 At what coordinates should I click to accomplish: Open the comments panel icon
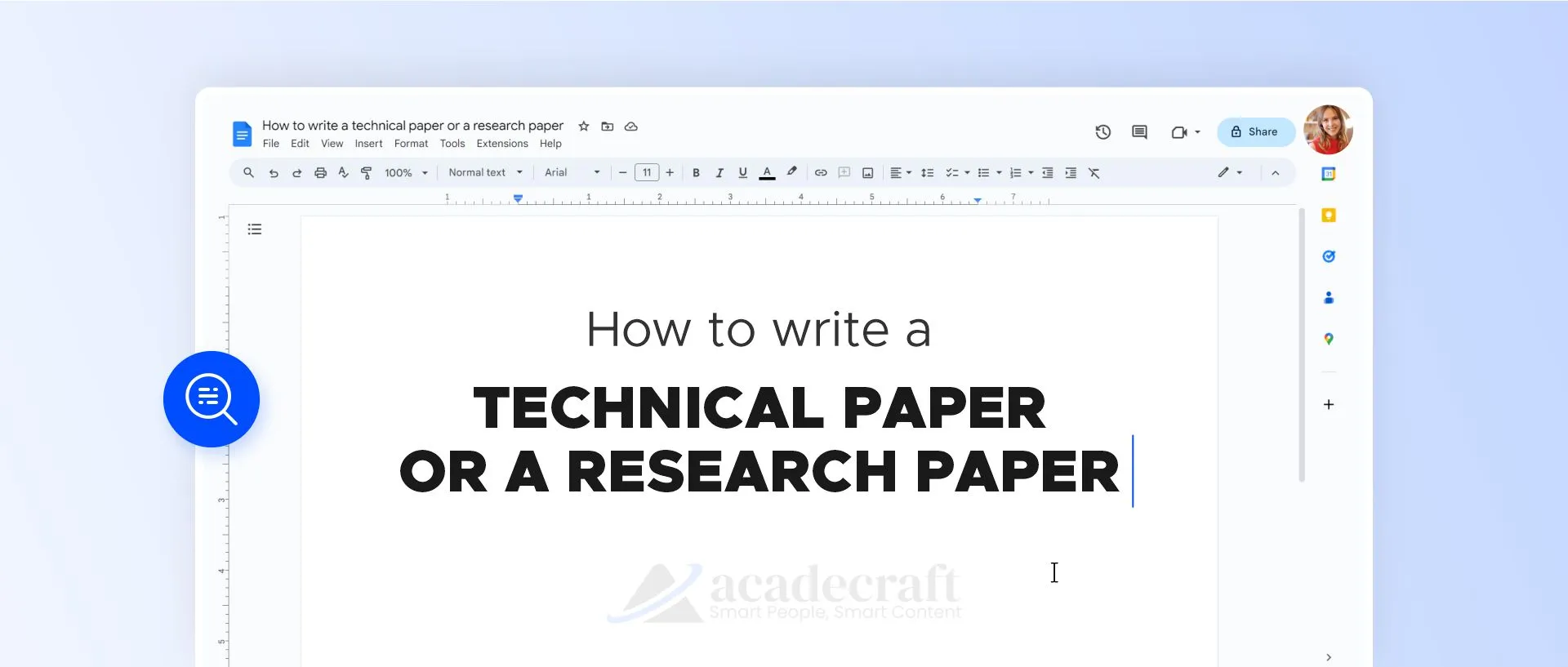(x=1140, y=132)
